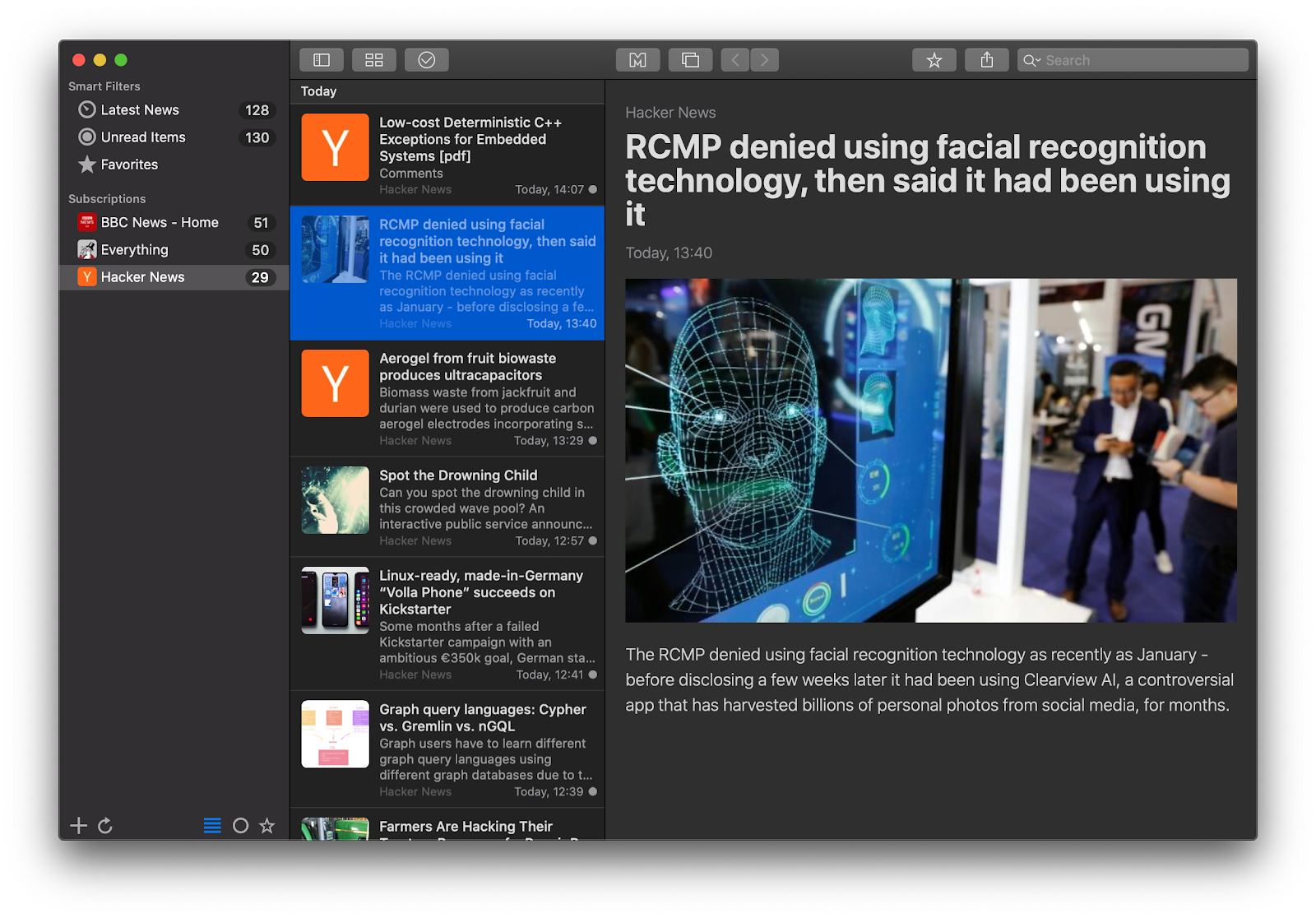The width and height of the screenshot is (1316, 918).
Task: Toggle the sidebar visibility icon
Action: (321, 59)
